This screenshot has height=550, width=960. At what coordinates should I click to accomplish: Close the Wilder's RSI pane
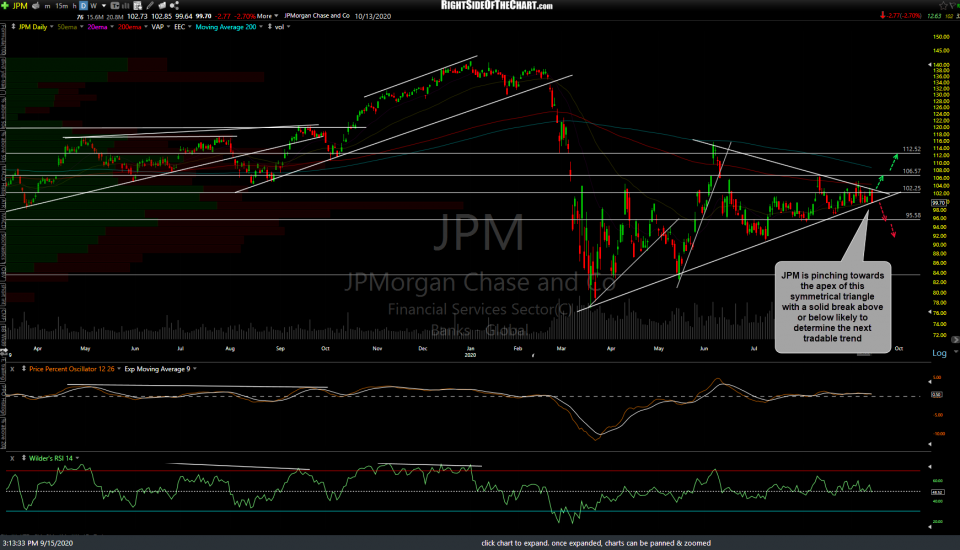click(12, 458)
